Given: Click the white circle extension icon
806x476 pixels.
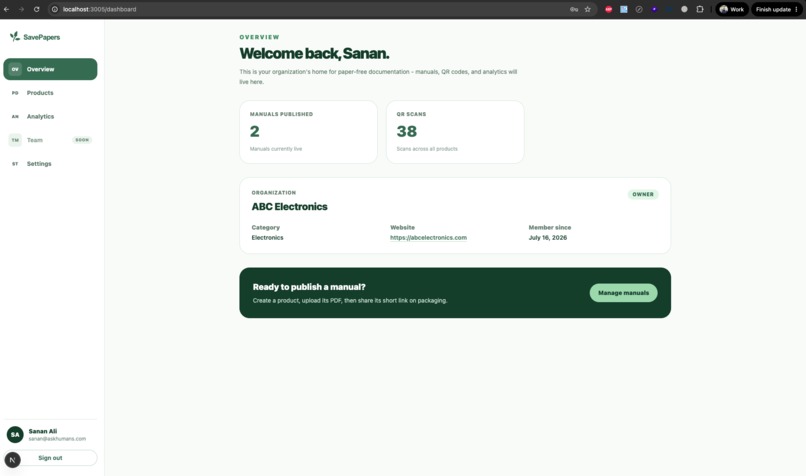Looking at the screenshot, I should tap(684, 9).
